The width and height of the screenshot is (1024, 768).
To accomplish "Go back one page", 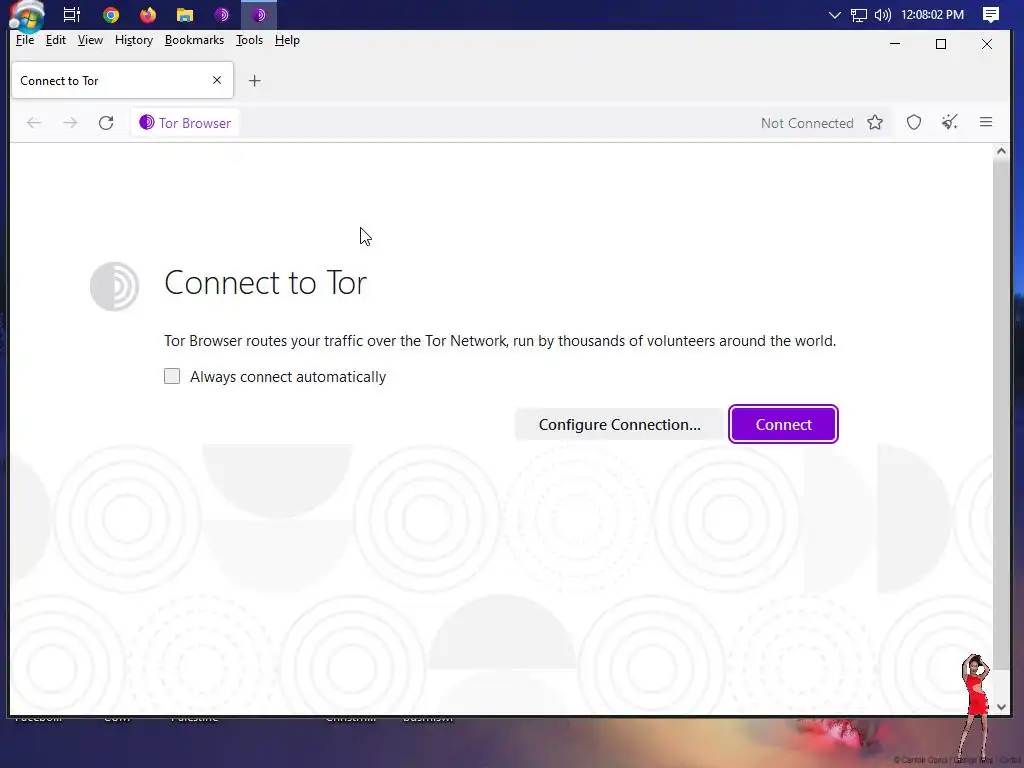I will click(x=34, y=123).
